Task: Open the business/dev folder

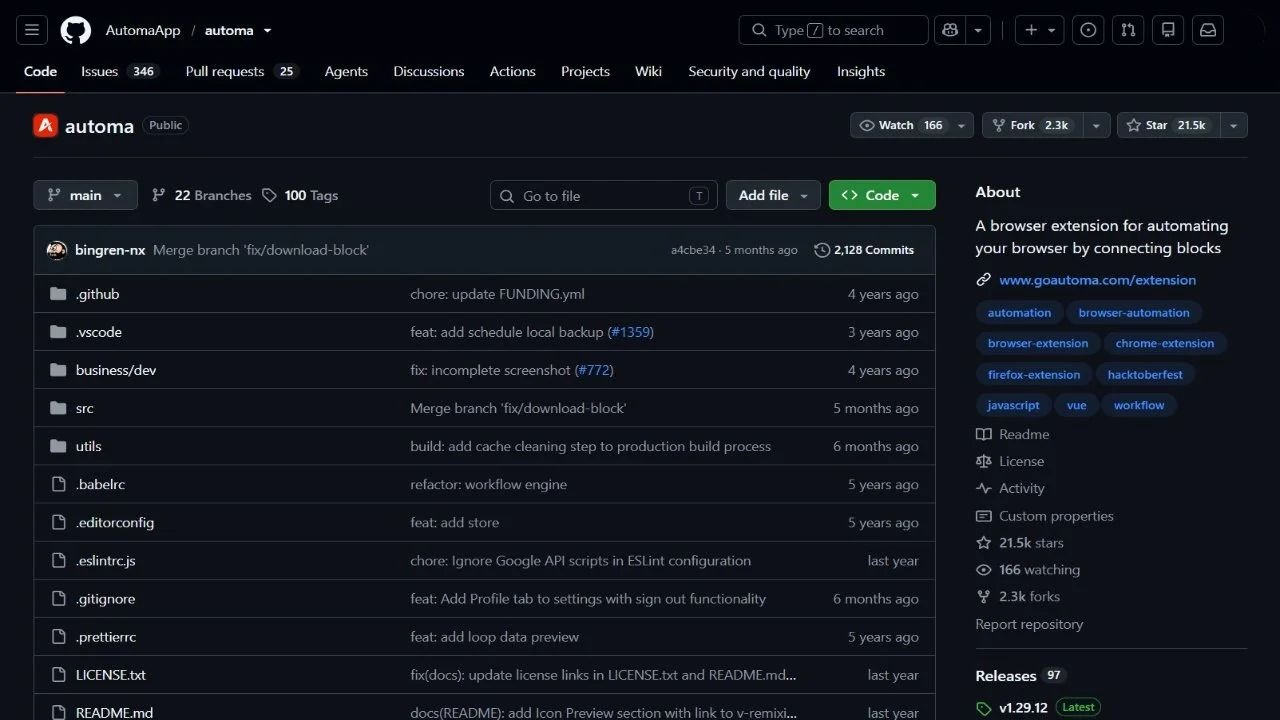Action: click(116, 370)
